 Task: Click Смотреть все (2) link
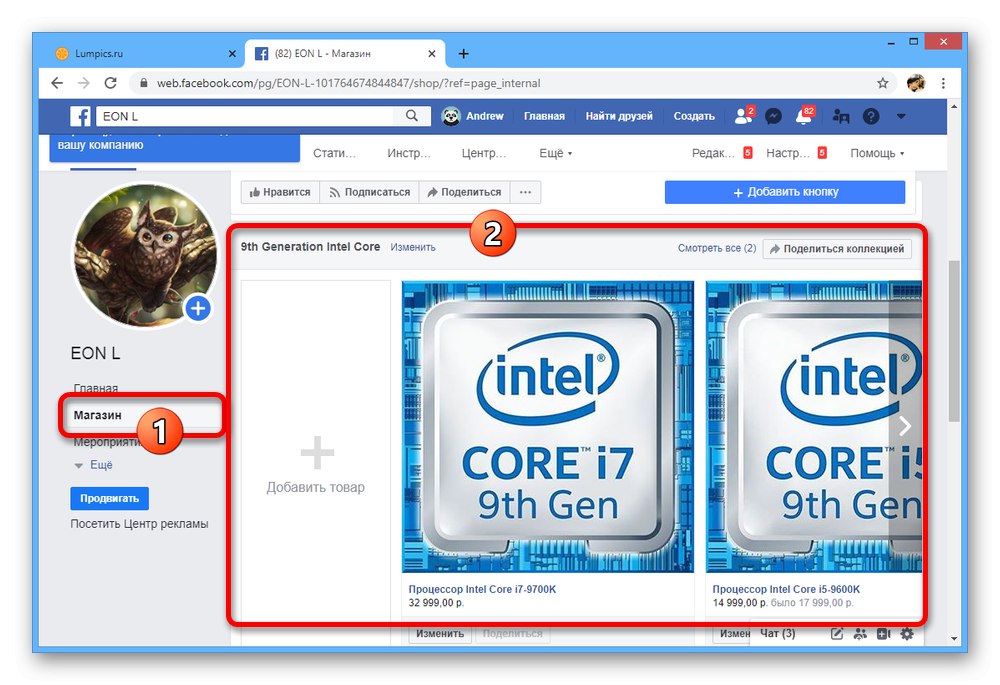point(717,248)
